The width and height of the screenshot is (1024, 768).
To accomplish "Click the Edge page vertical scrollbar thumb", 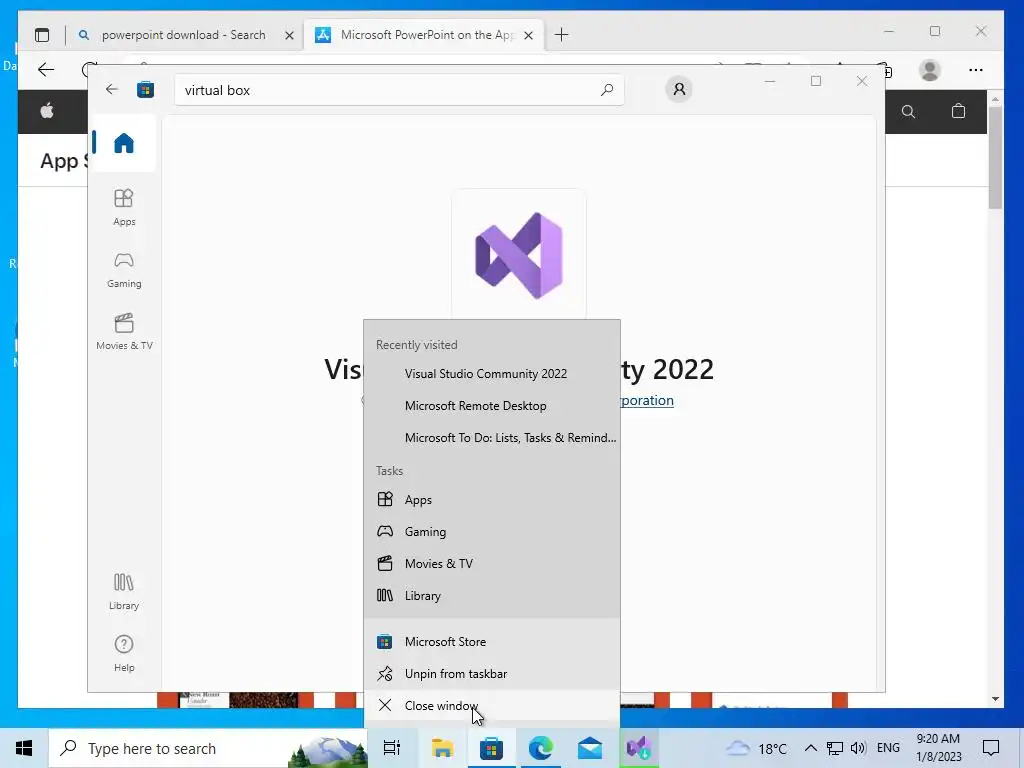I will coord(995,157).
